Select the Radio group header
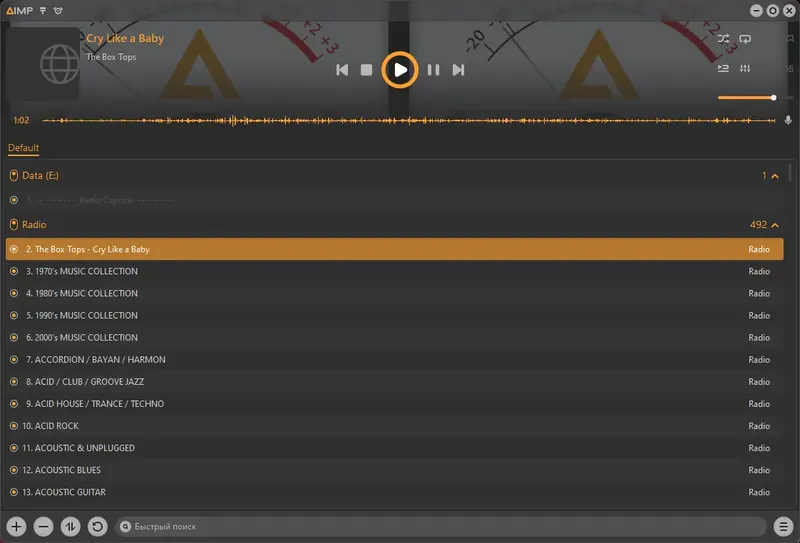The width and height of the screenshot is (800, 543). pos(394,225)
